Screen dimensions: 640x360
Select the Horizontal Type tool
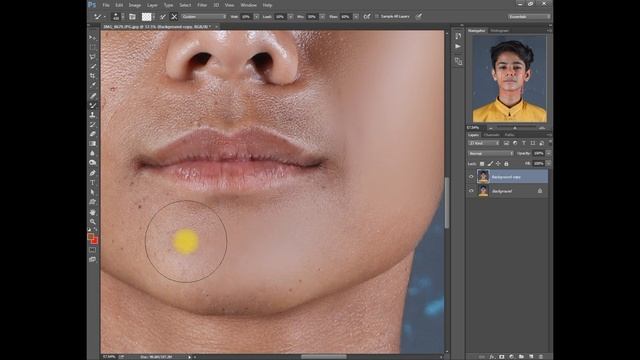point(93,182)
